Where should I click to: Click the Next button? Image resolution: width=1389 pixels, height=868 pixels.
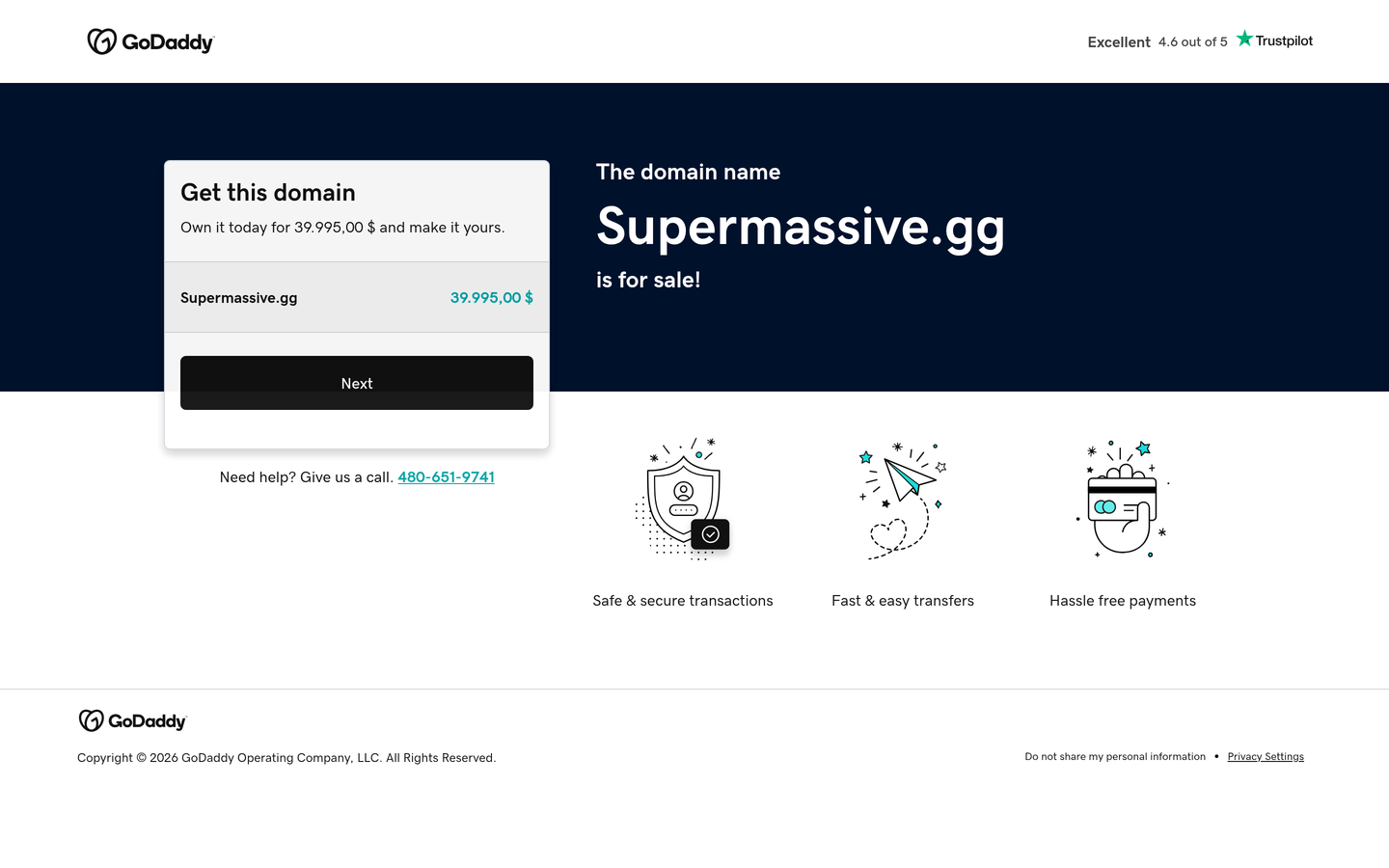pos(357,383)
